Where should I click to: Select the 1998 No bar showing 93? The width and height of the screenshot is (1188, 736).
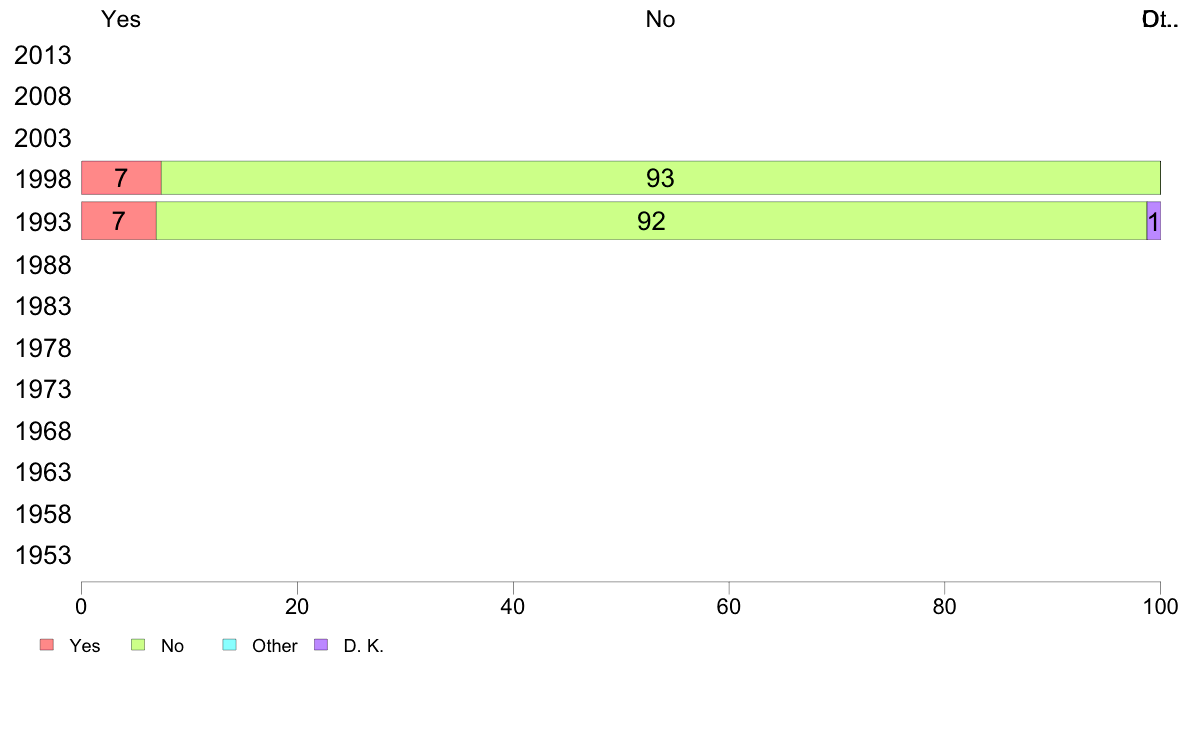(x=660, y=178)
